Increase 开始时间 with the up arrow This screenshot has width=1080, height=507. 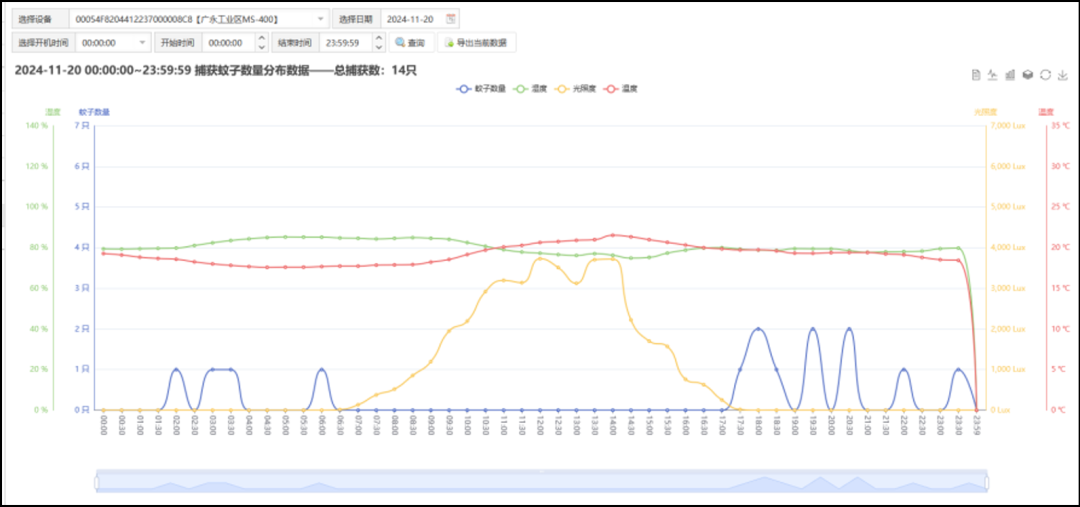pos(262,39)
